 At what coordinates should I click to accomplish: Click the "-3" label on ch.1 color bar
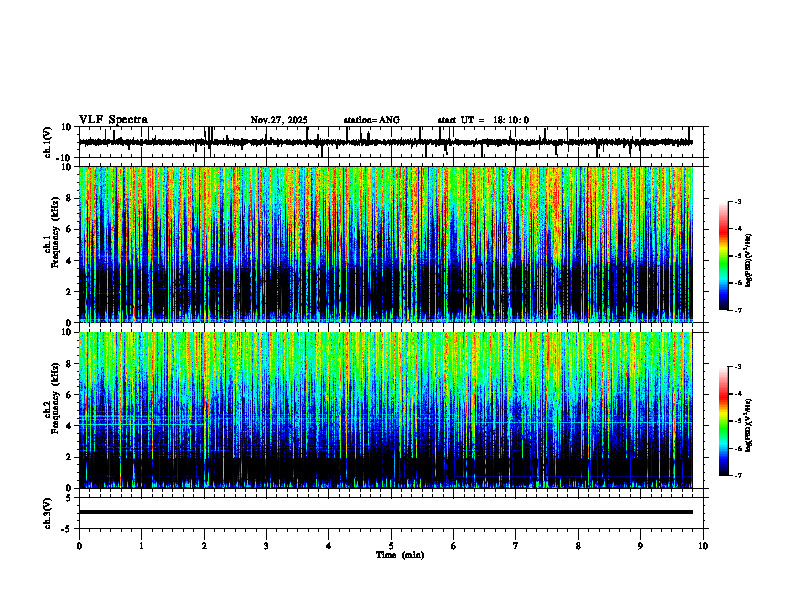[738, 201]
